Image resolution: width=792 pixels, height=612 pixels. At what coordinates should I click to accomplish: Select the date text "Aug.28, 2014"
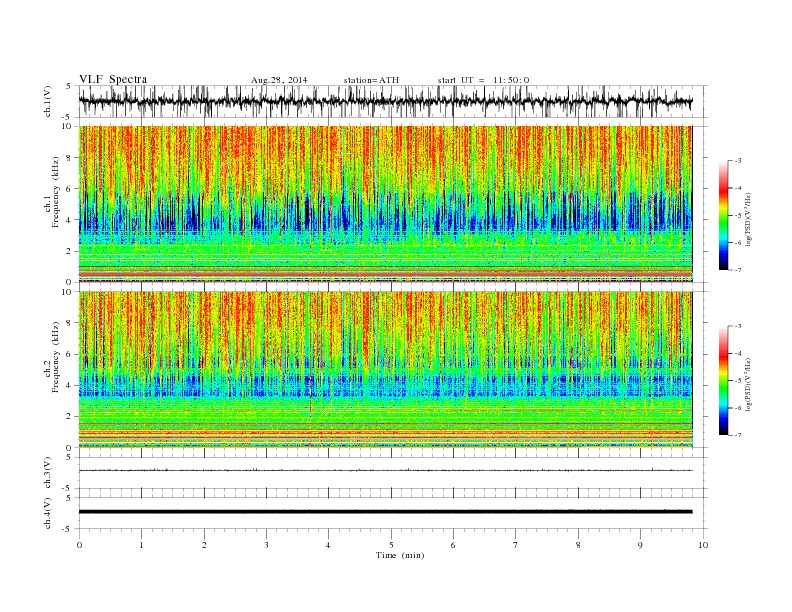point(279,80)
